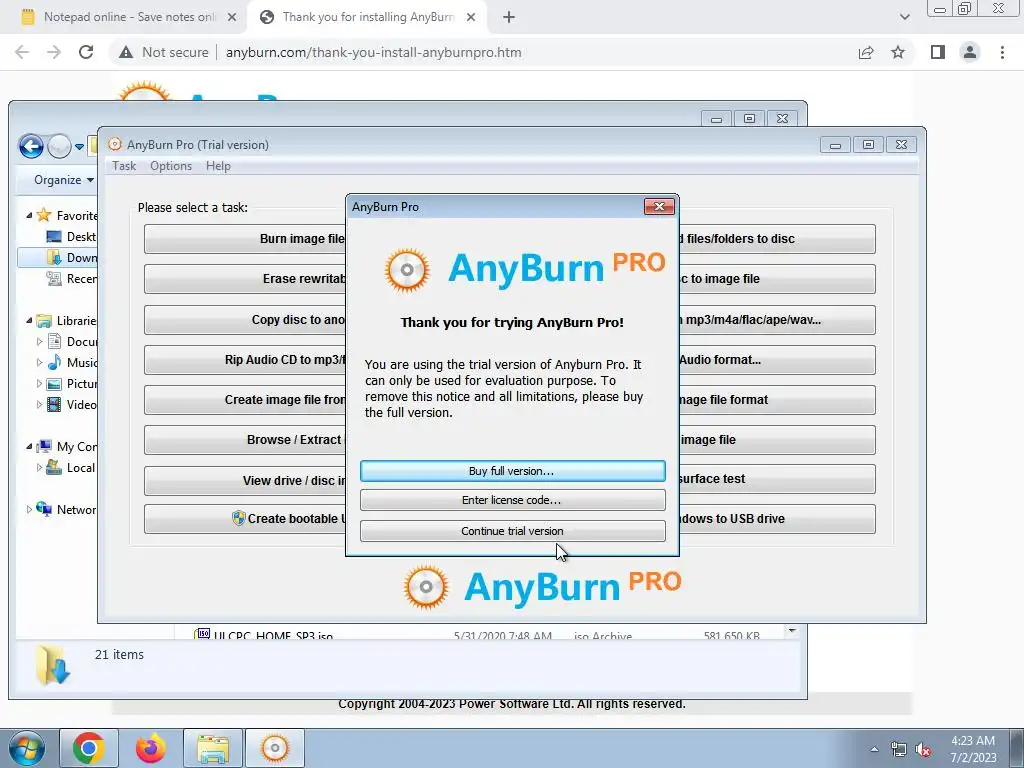Click Enter license code button
Screen dimensions: 1024x768
point(513,500)
